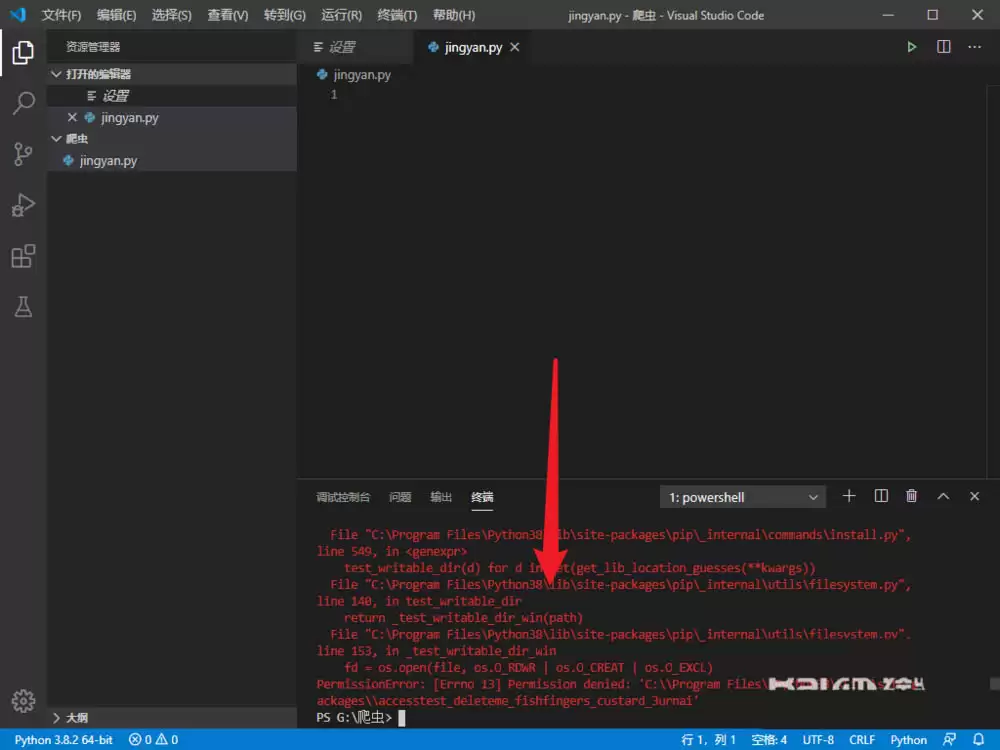
Task: Open the Source Control panel
Action: (x=23, y=154)
